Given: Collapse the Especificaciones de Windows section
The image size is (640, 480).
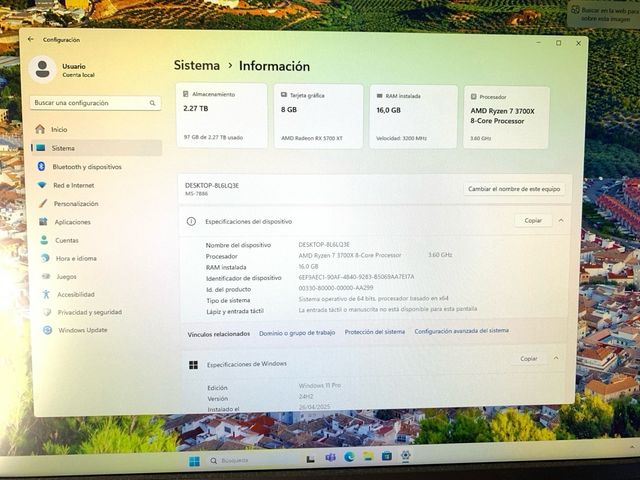Looking at the screenshot, I should pyautogui.click(x=556, y=358).
